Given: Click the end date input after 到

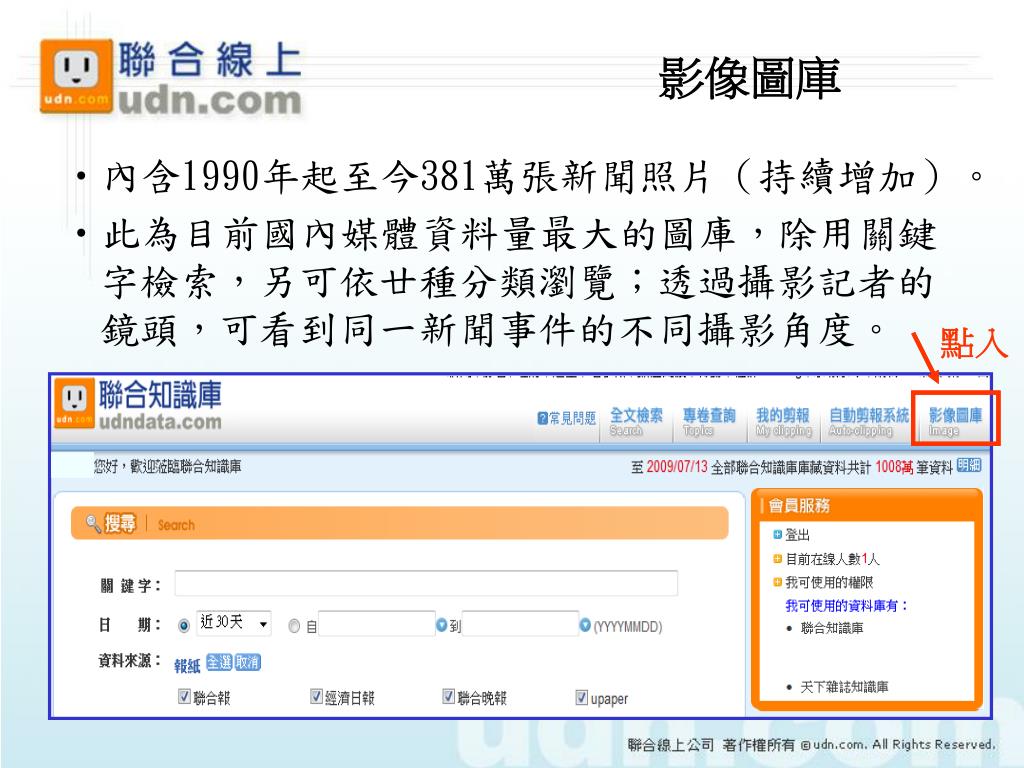Looking at the screenshot, I should [520, 624].
